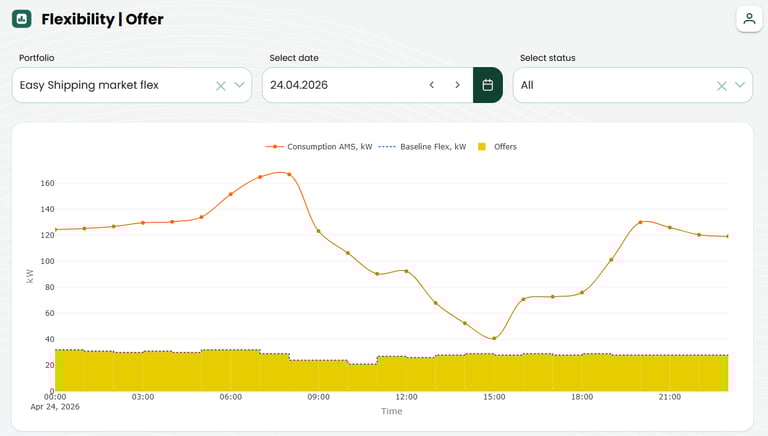Click the consumption data point at 00:00
This screenshot has height=436, width=768.
click(x=56, y=229)
